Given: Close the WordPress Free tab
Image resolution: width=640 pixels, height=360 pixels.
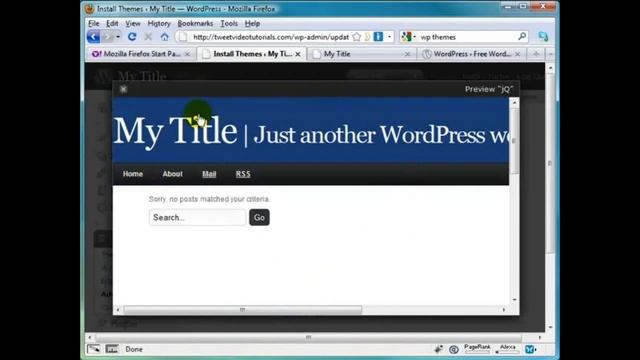Looking at the screenshot, I should click(x=518, y=54).
